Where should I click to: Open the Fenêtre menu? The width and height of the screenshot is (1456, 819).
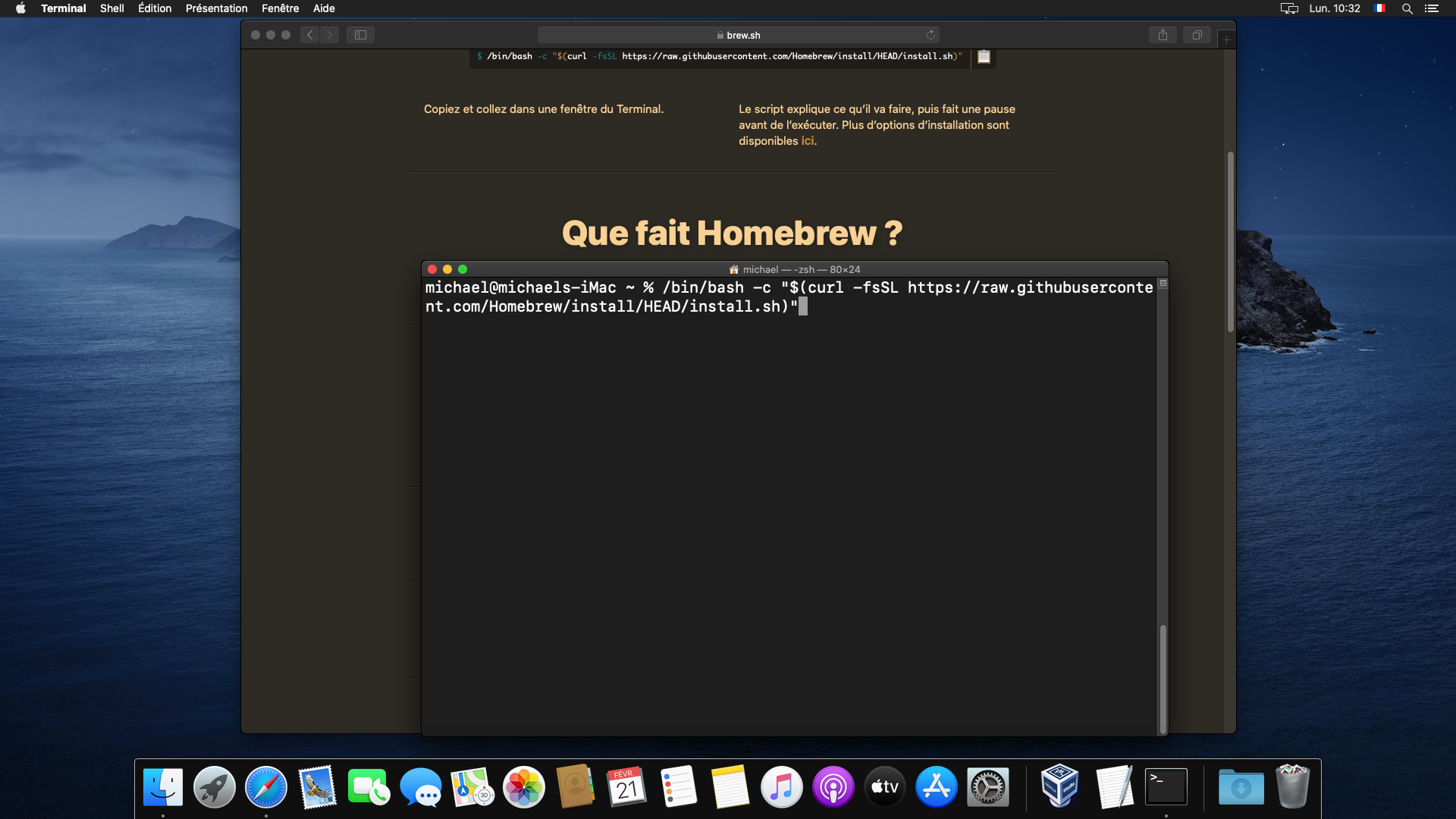pyautogui.click(x=280, y=8)
